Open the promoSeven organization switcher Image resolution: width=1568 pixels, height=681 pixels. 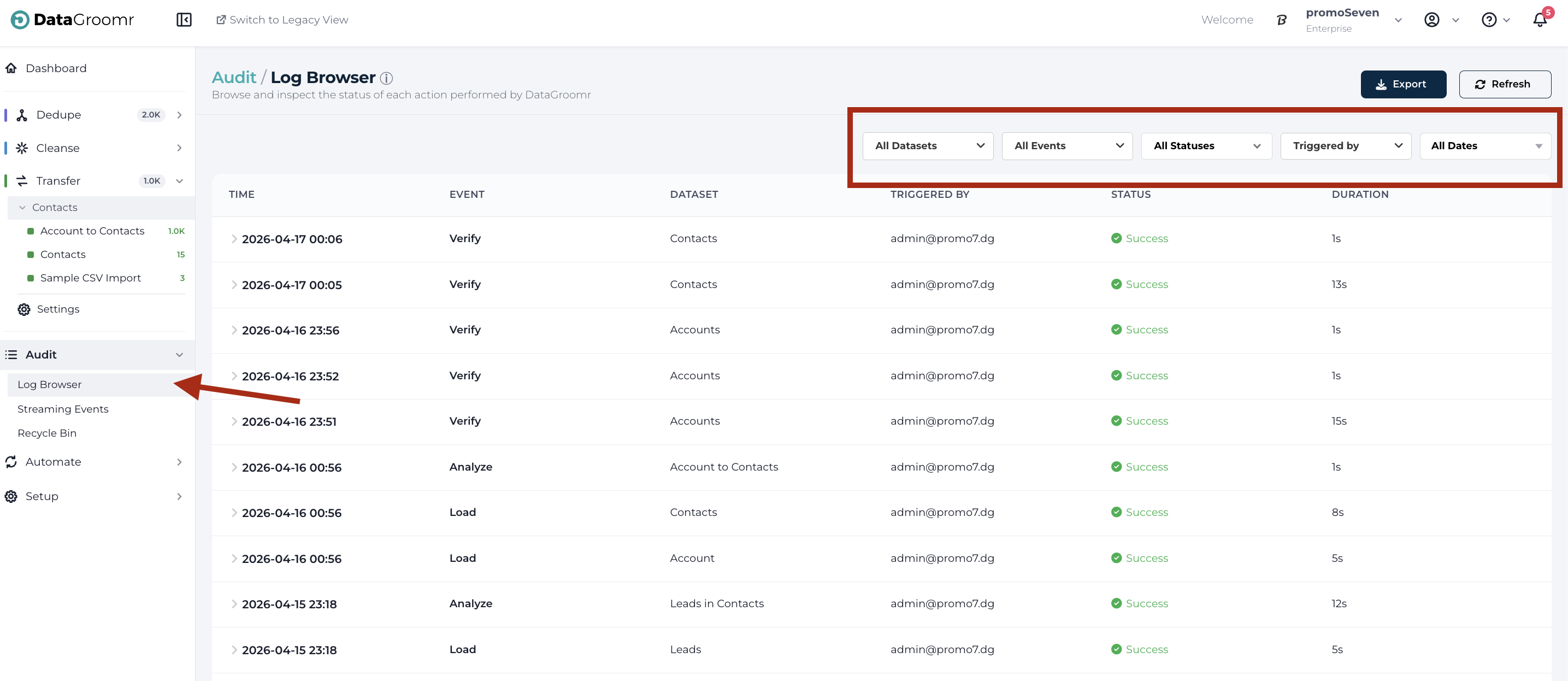coord(1353,20)
